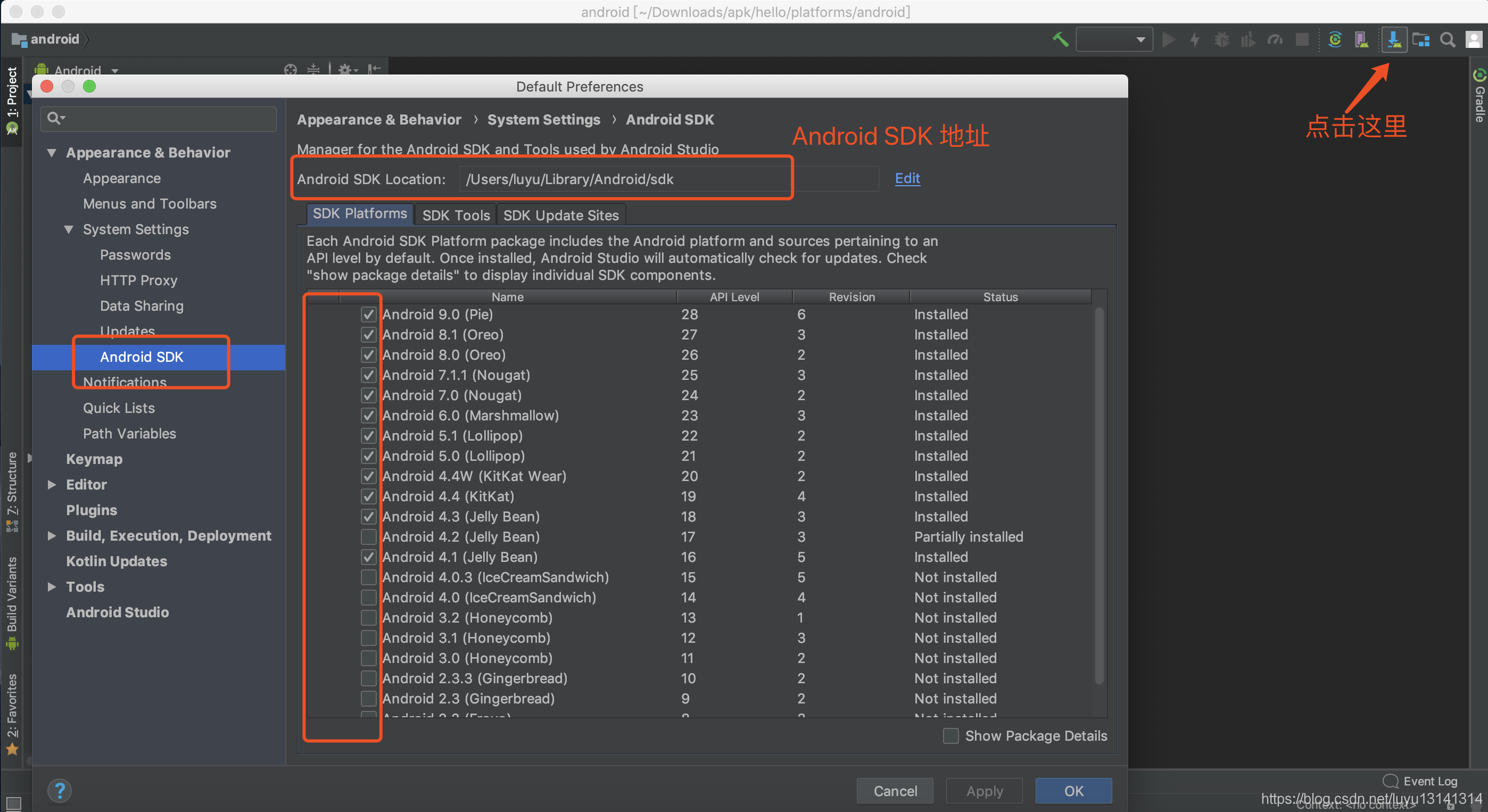Open the SDK Manager download icon
Viewport: 1488px width, 812px height.
pos(1394,39)
